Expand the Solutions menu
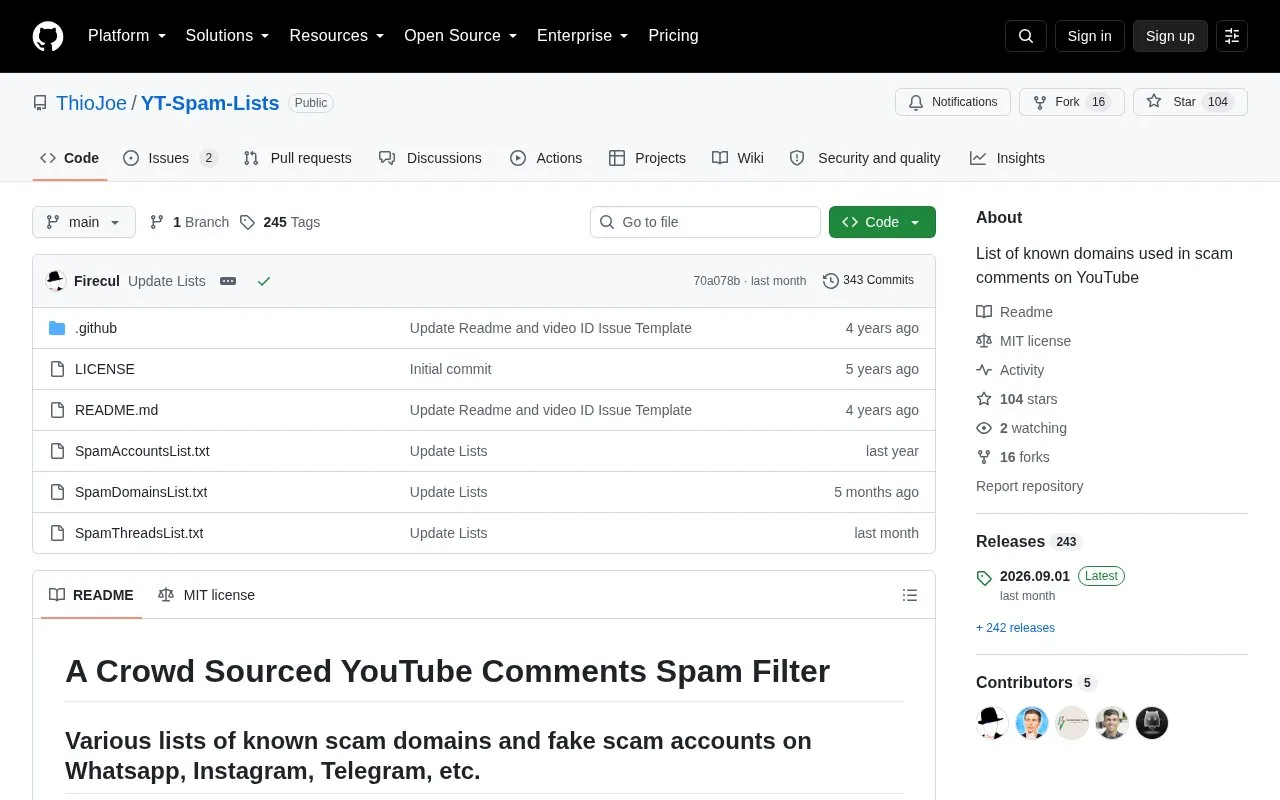Screen dimensions: 1280x800 click(227, 36)
